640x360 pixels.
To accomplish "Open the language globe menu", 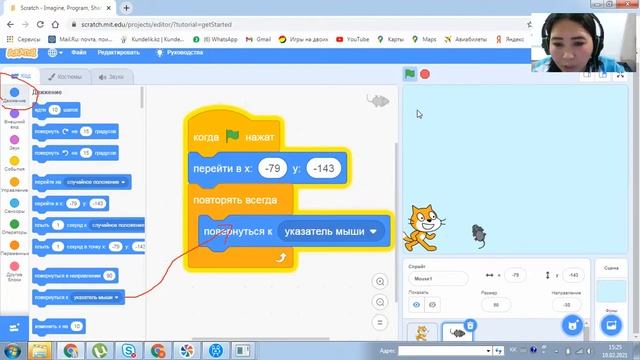I will (x=55, y=53).
